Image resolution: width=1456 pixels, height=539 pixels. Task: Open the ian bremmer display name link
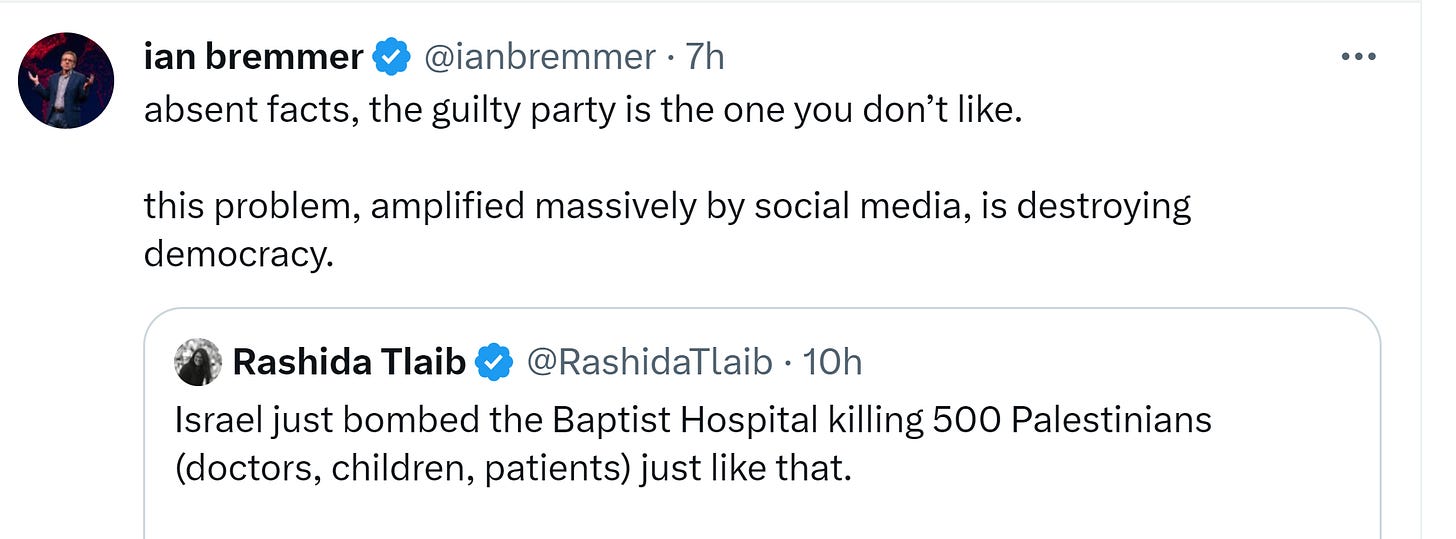coord(253,58)
